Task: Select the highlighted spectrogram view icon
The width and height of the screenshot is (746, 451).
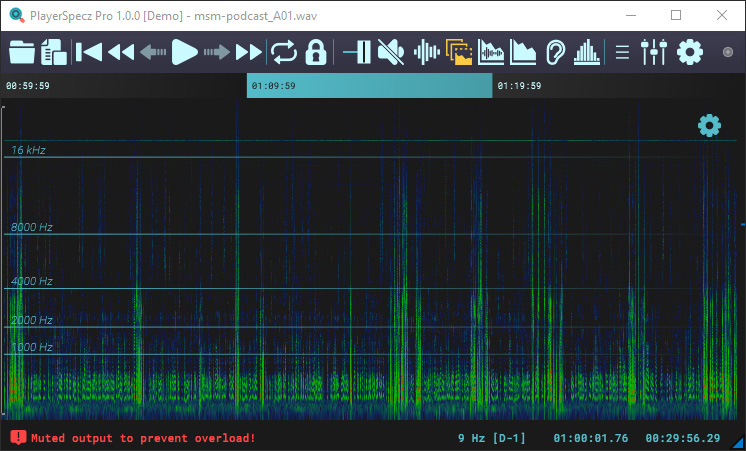Action: [459, 52]
